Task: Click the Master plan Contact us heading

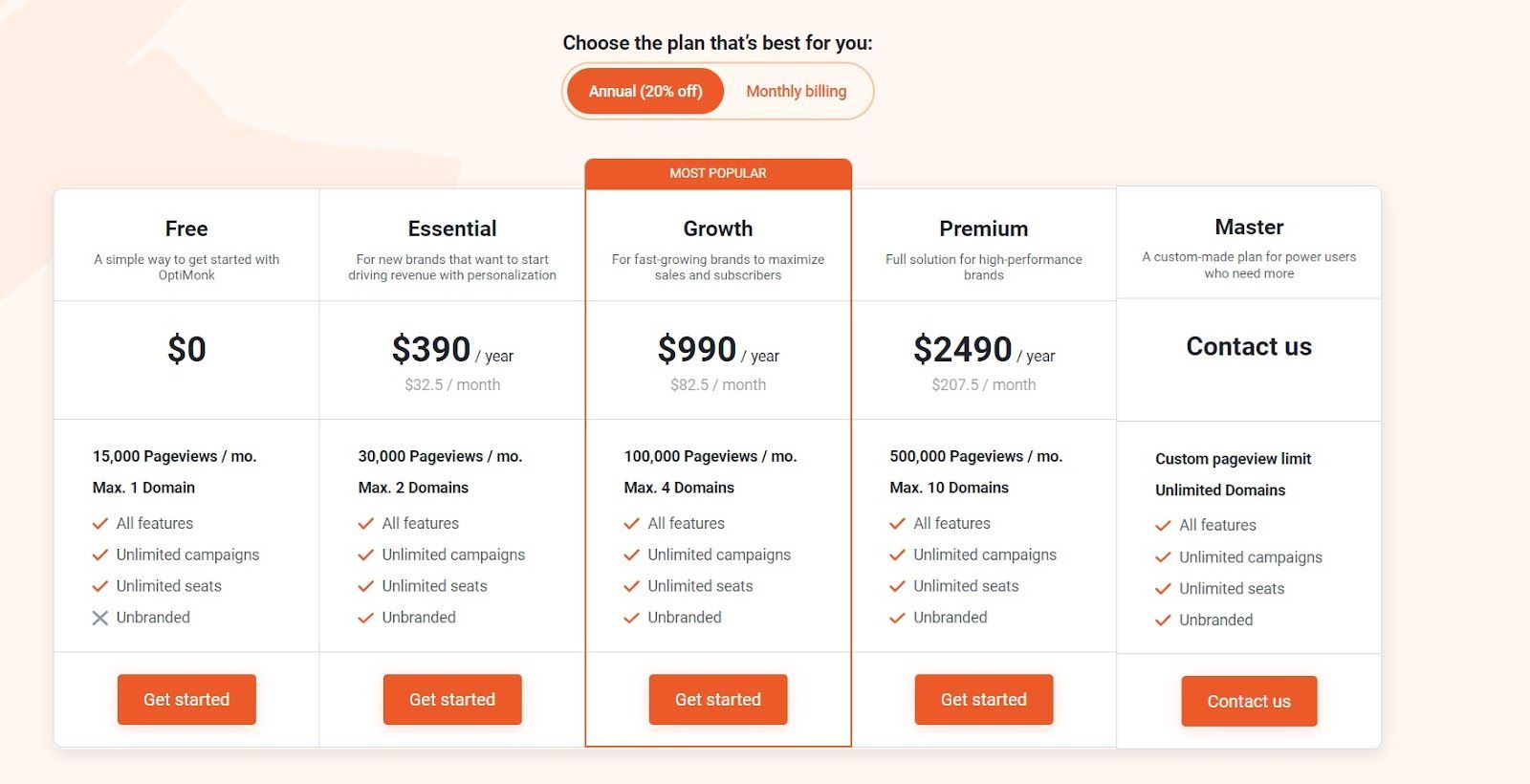Action: pyautogui.click(x=1249, y=346)
